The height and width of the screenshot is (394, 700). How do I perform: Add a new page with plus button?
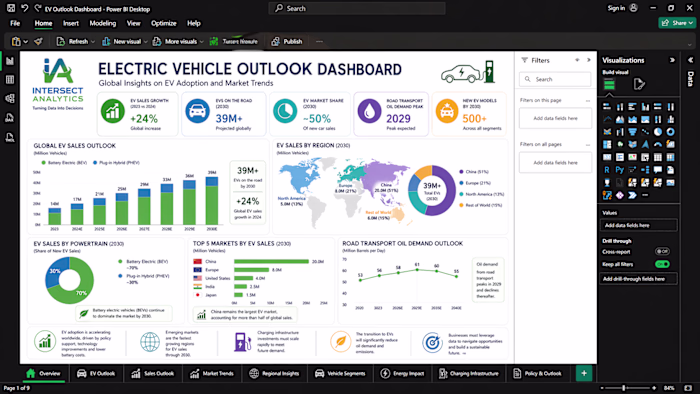(584, 373)
